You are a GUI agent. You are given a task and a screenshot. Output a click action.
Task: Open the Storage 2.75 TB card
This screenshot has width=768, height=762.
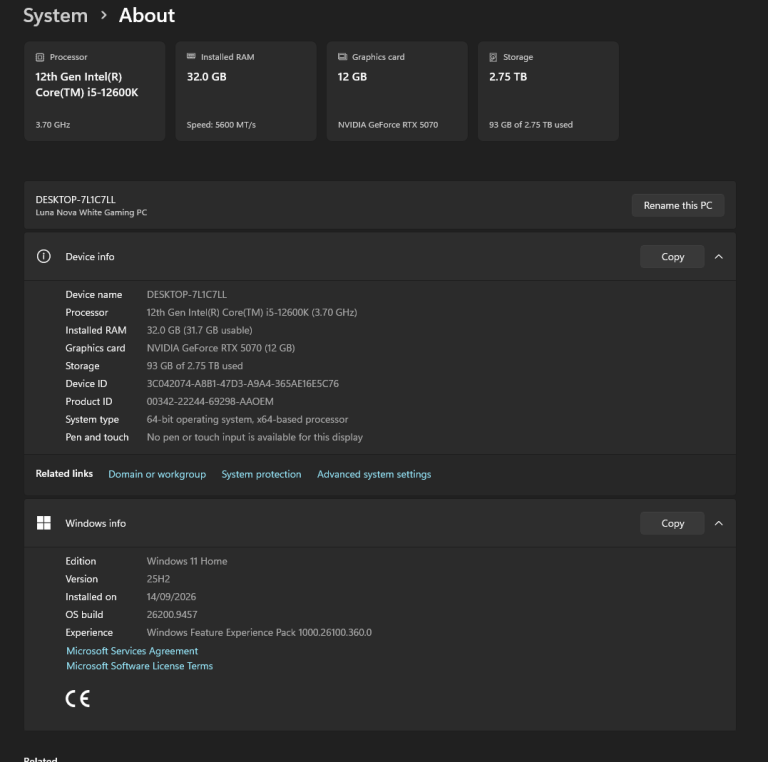(548, 91)
